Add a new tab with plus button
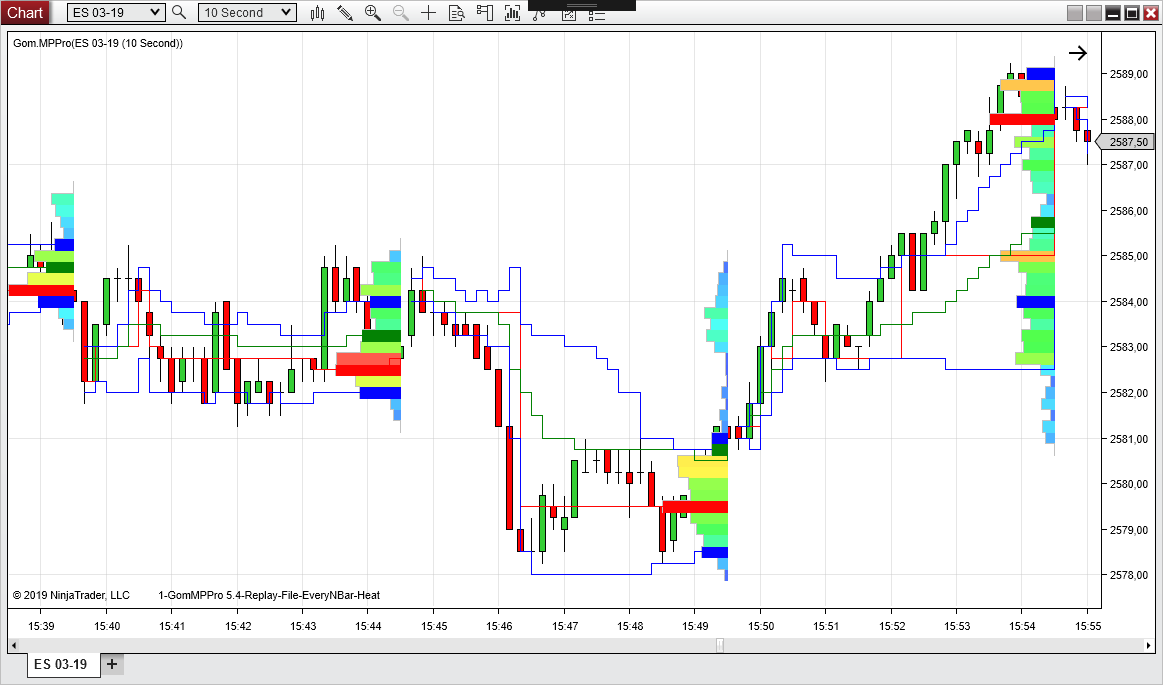The image size is (1163, 685). [x=111, y=664]
